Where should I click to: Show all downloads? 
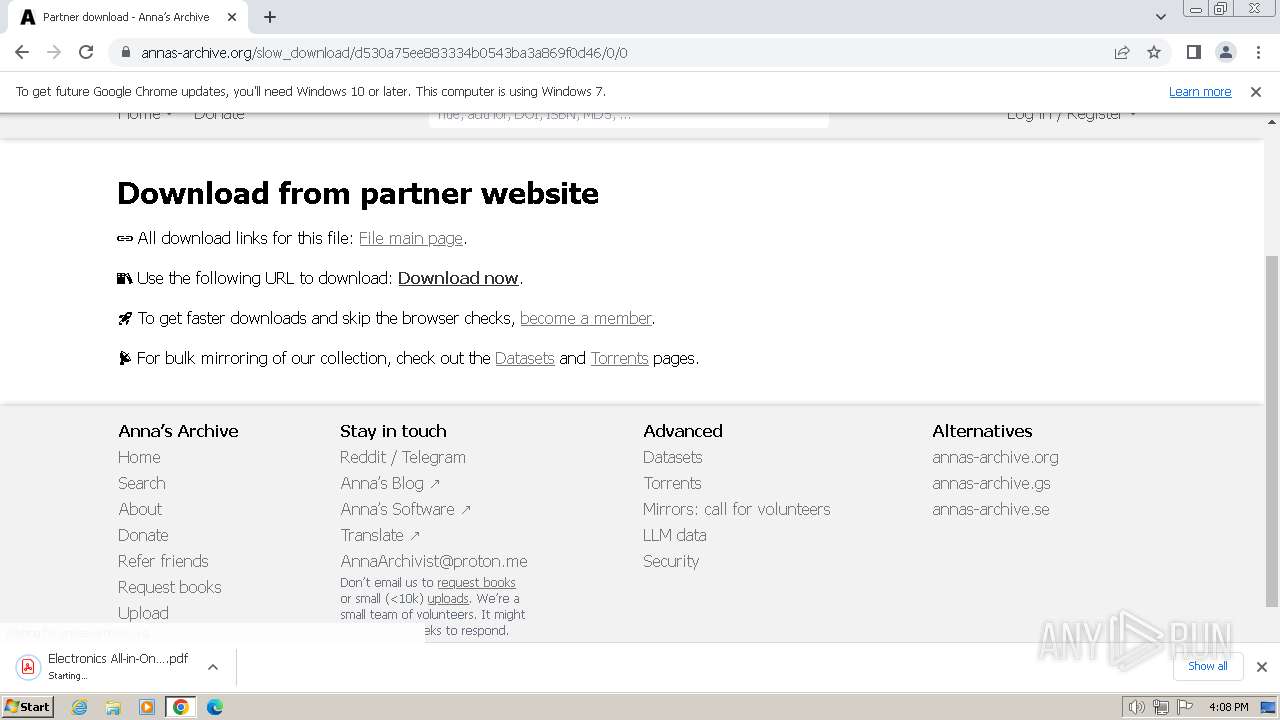coord(1207,666)
